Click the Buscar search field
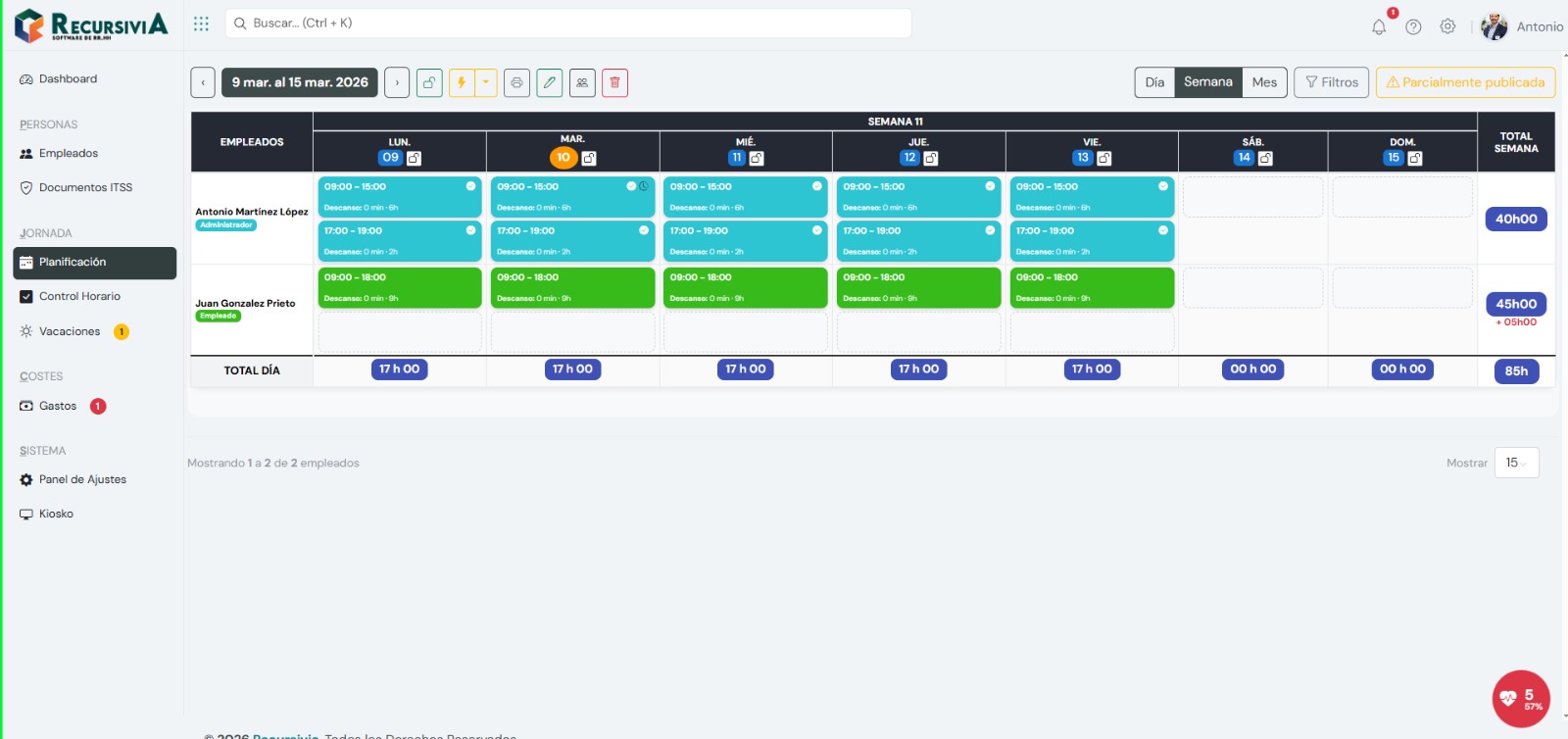Viewport: 1568px width, 739px height. pyautogui.click(x=568, y=24)
